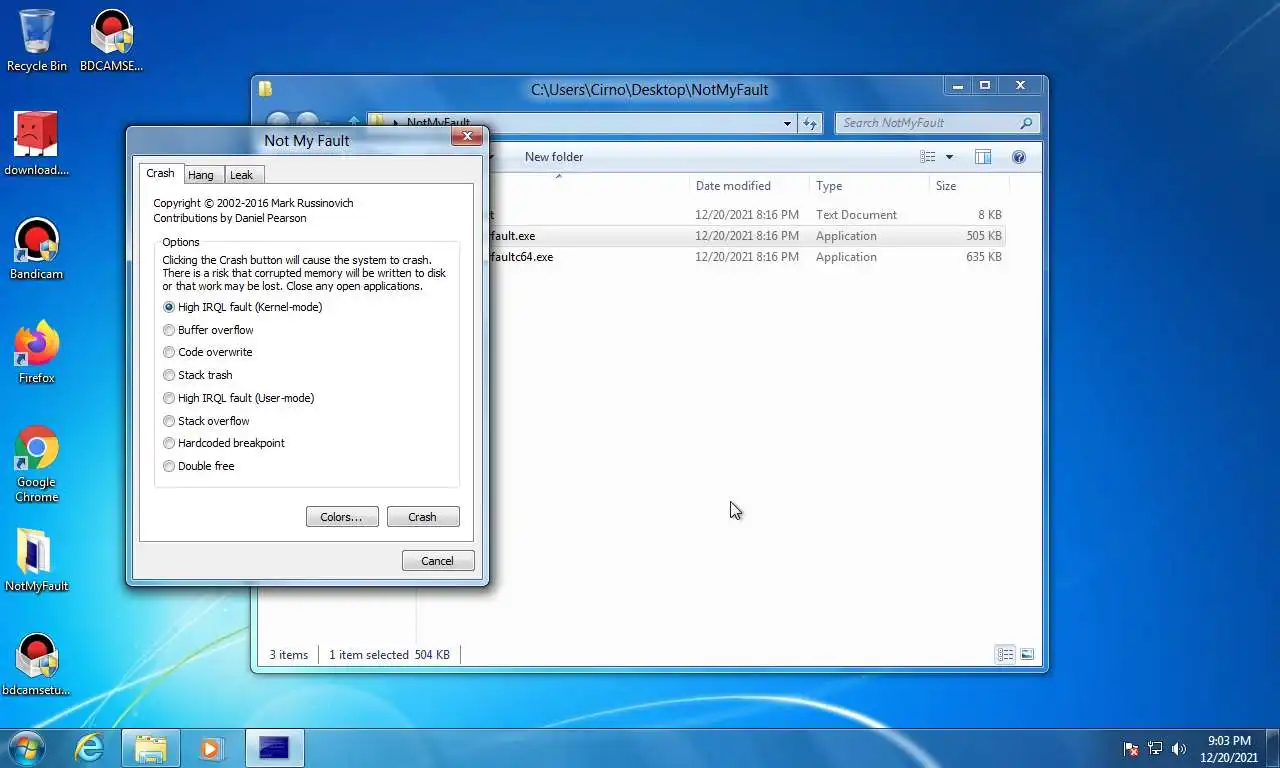Click New folder in Explorer toolbar
Image resolution: width=1280 pixels, height=768 pixels.
coord(554,157)
